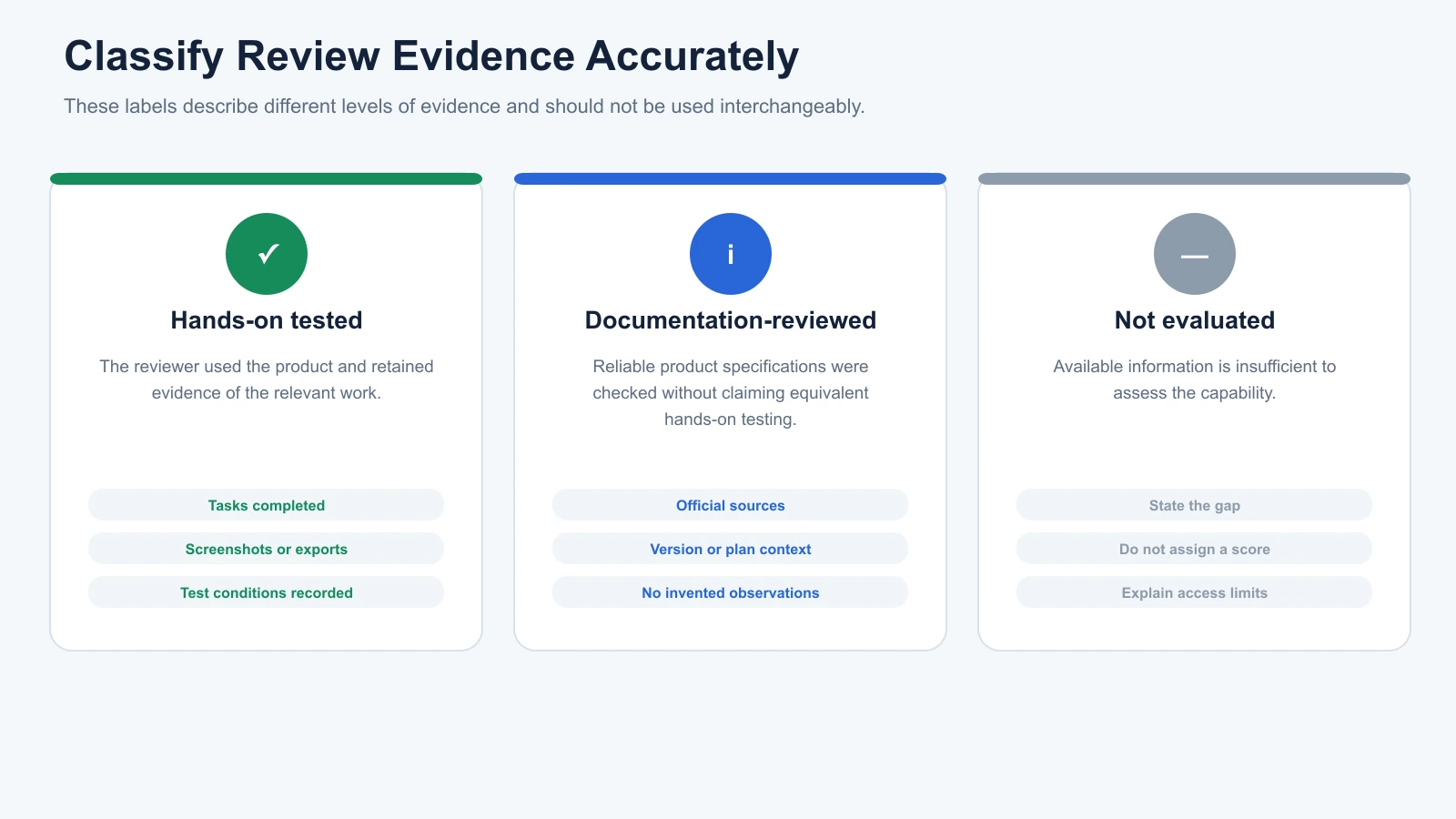Click the description "Reliable product specifications were checked"
Viewport: 1456px width, 819px height.
[731, 393]
